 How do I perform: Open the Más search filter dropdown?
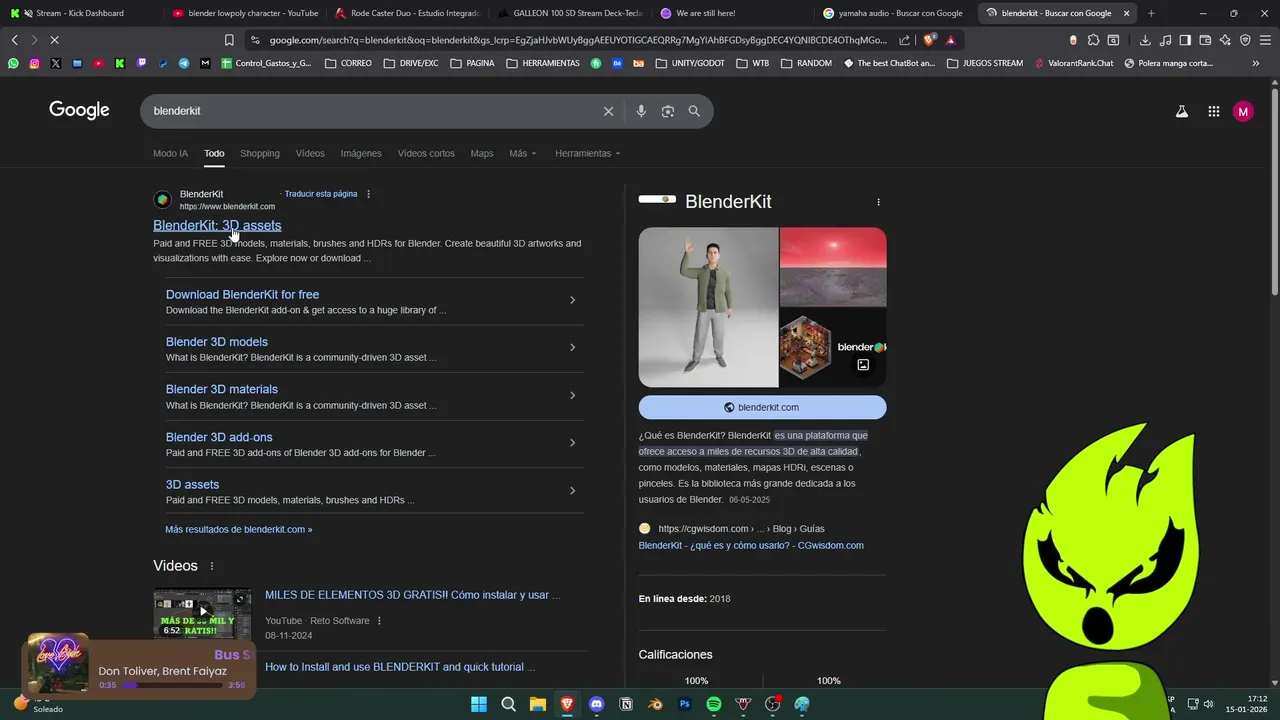click(x=522, y=153)
